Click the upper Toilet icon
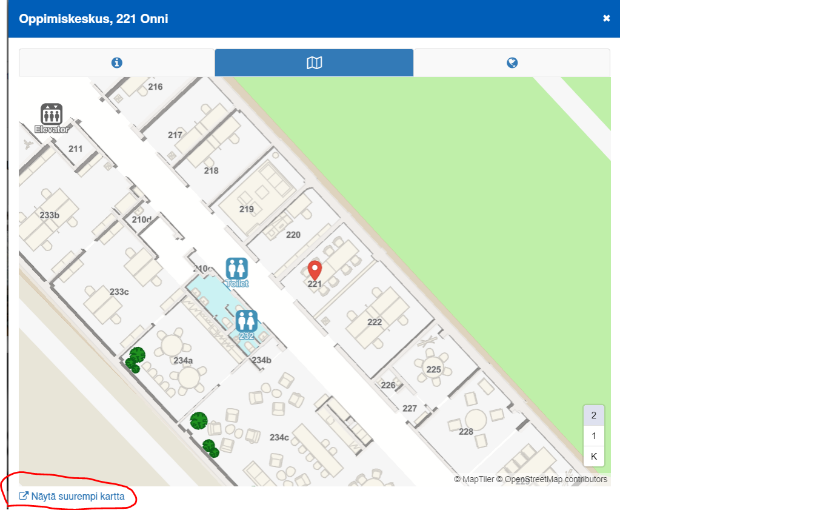Image resolution: width=824 pixels, height=513 pixels. click(237, 269)
